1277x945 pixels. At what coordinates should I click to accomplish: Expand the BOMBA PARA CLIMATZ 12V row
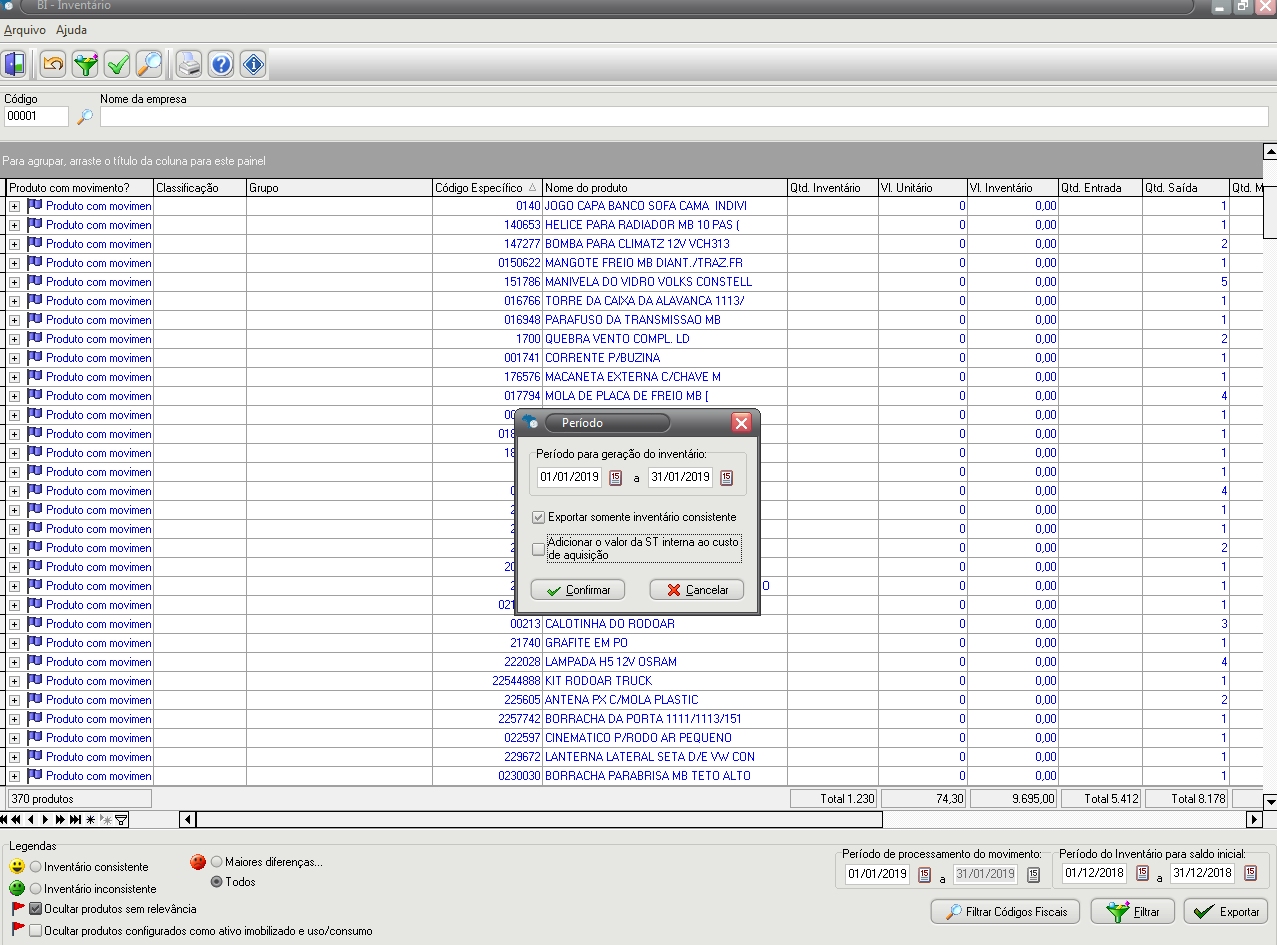pyautogui.click(x=14, y=244)
